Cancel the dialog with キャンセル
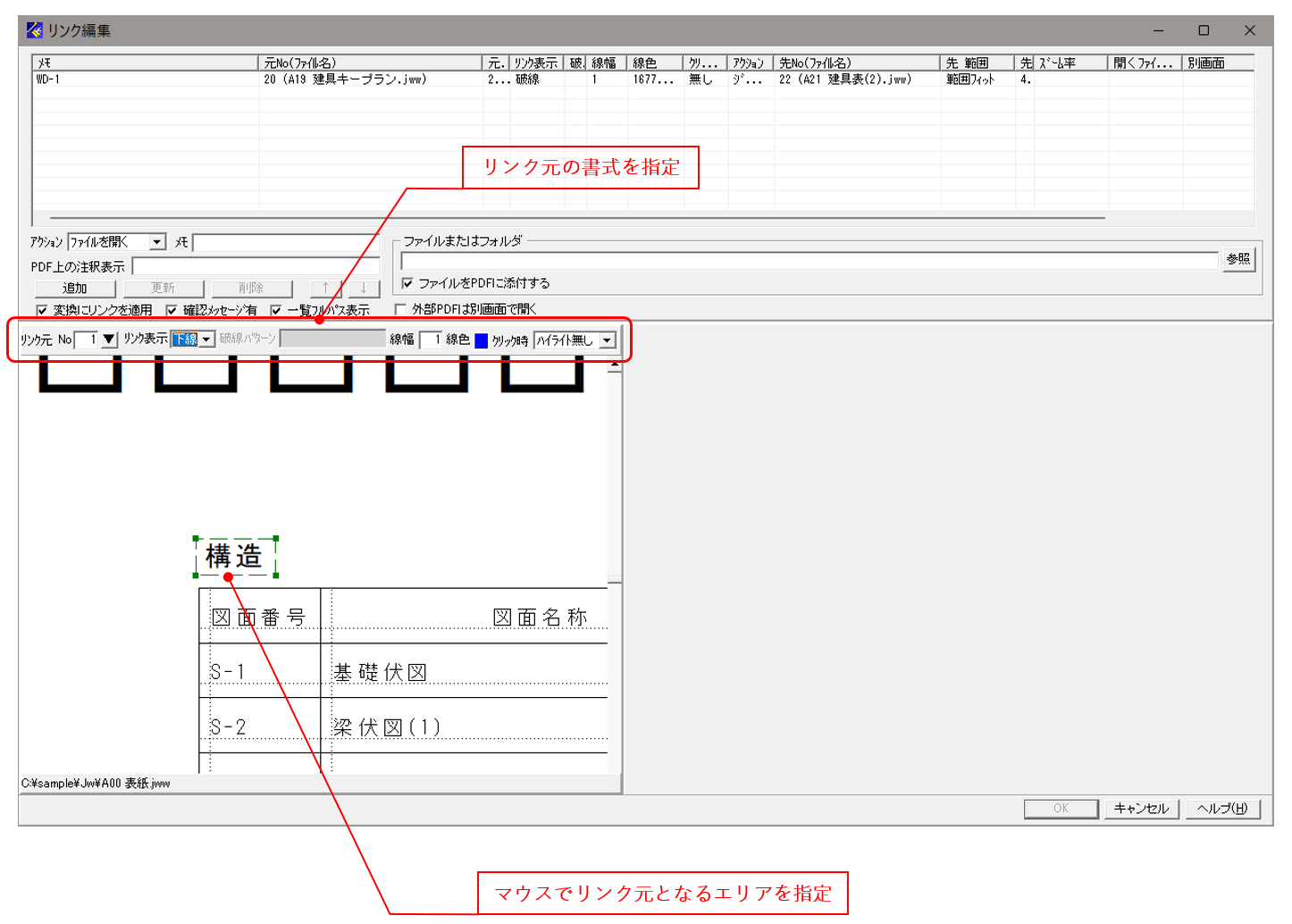1292x924 pixels. [x=1141, y=808]
